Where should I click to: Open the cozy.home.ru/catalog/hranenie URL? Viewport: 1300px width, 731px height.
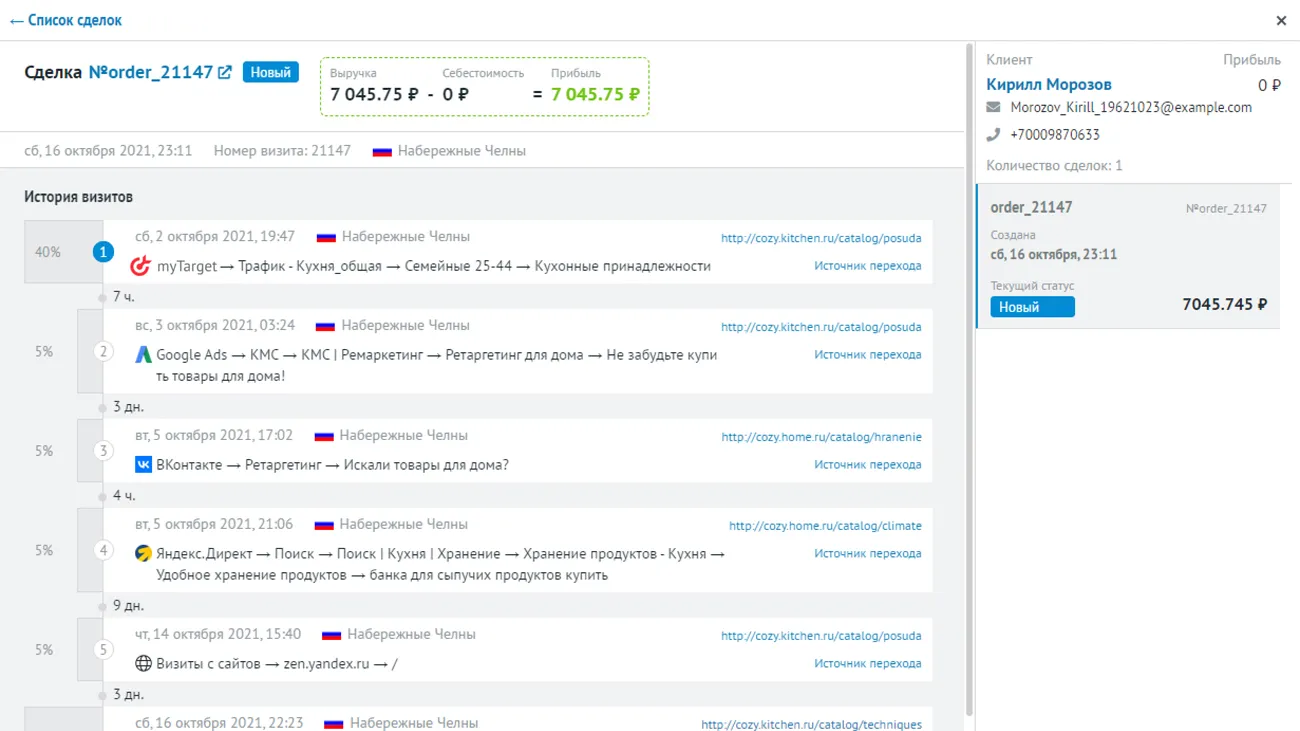[x=821, y=437]
